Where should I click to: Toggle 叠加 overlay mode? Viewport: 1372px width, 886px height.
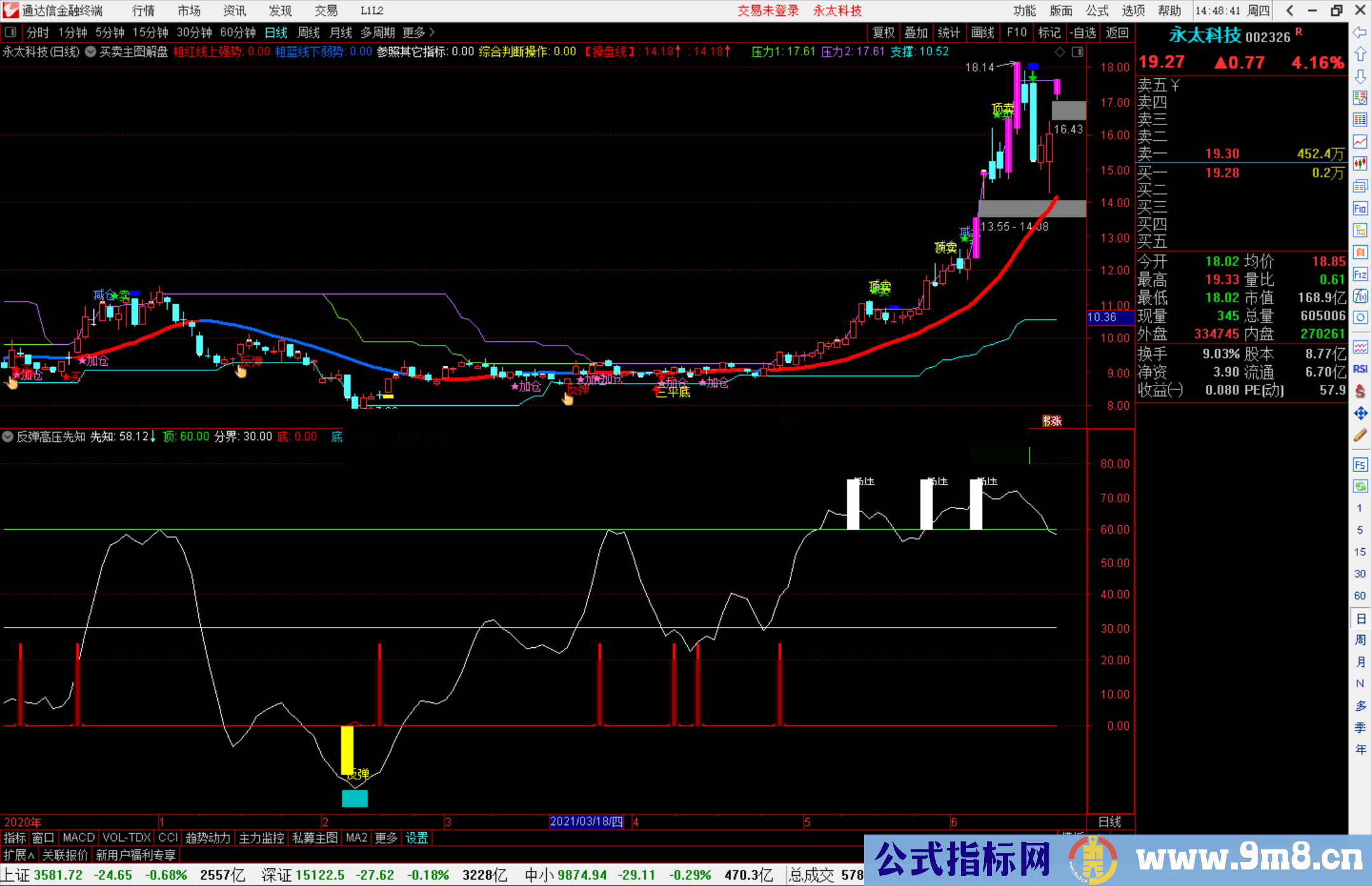917,32
